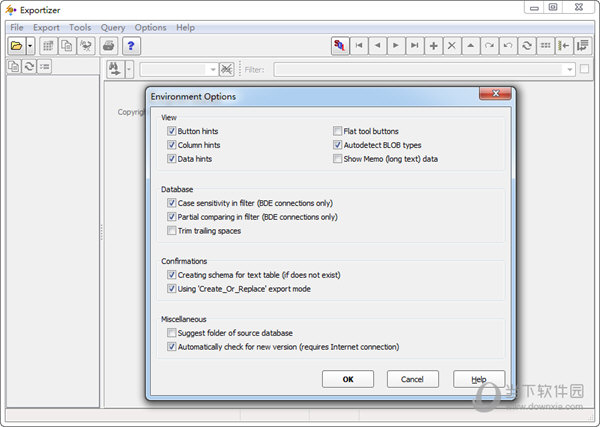Toggle Partial comparing in filter option

coord(171,217)
